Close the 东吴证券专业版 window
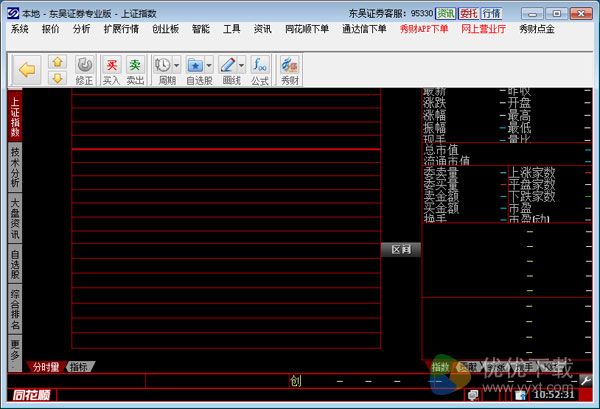Viewport: 600px width, 409px height. (581, 14)
